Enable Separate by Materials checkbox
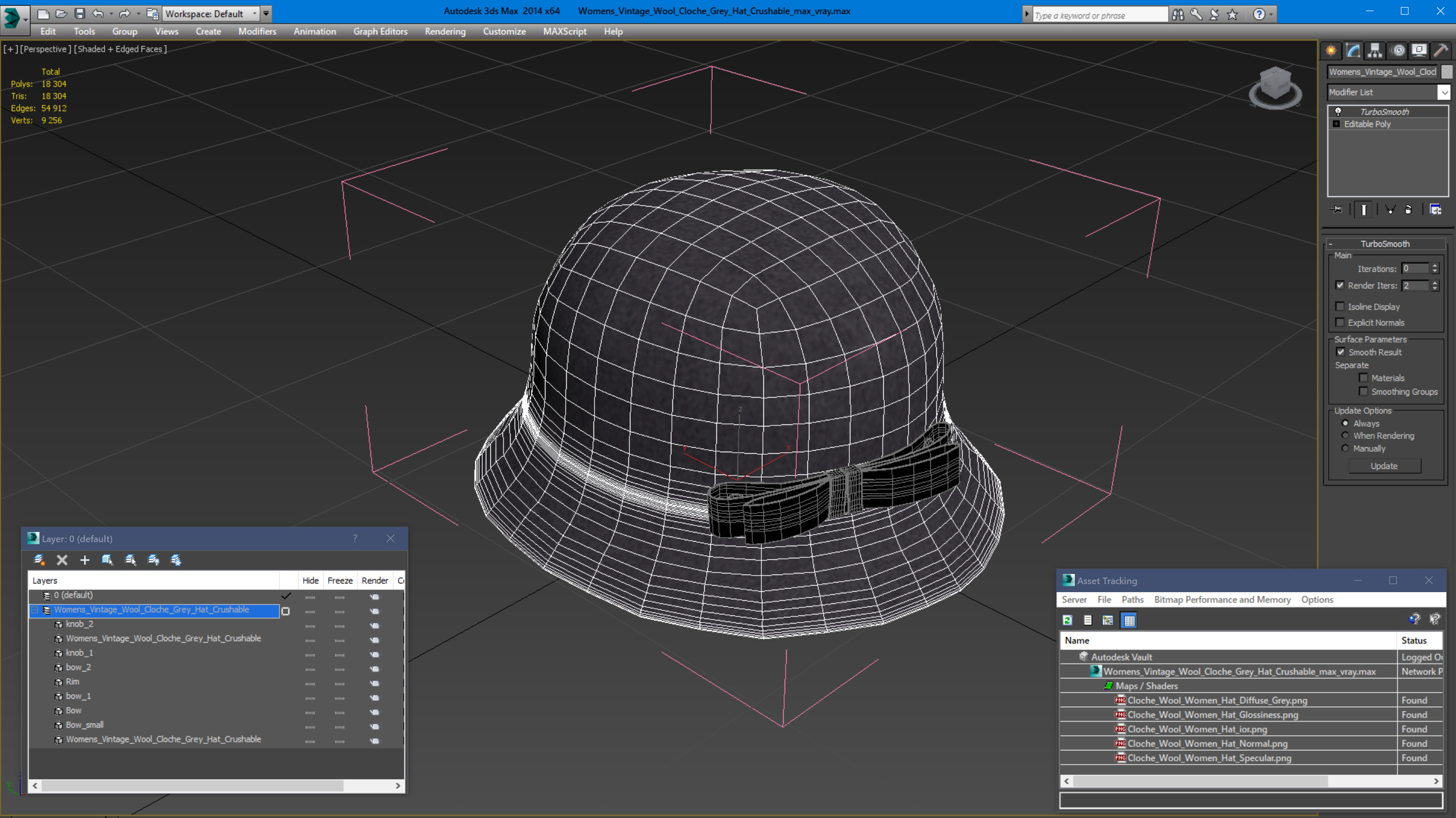Image resolution: width=1456 pixels, height=818 pixels. (1363, 377)
